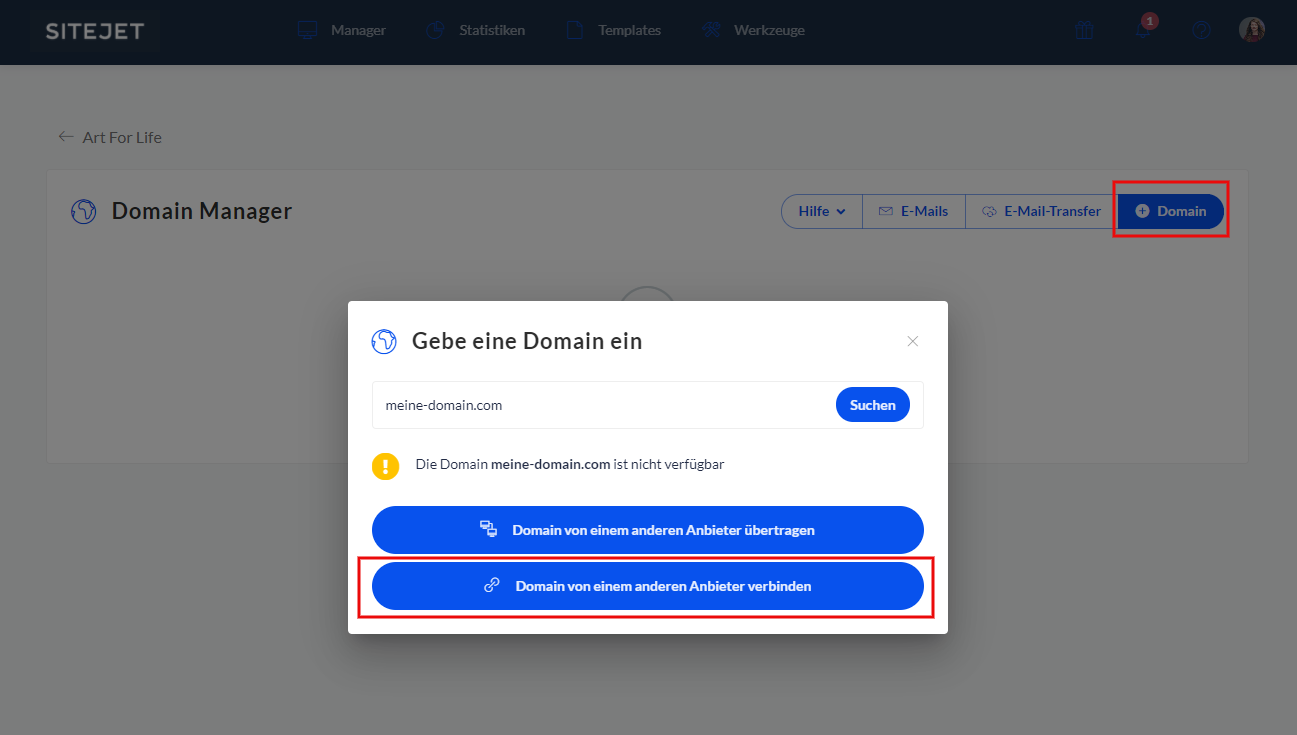Open the user profile avatar
The image size is (1297, 735).
[1251, 30]
